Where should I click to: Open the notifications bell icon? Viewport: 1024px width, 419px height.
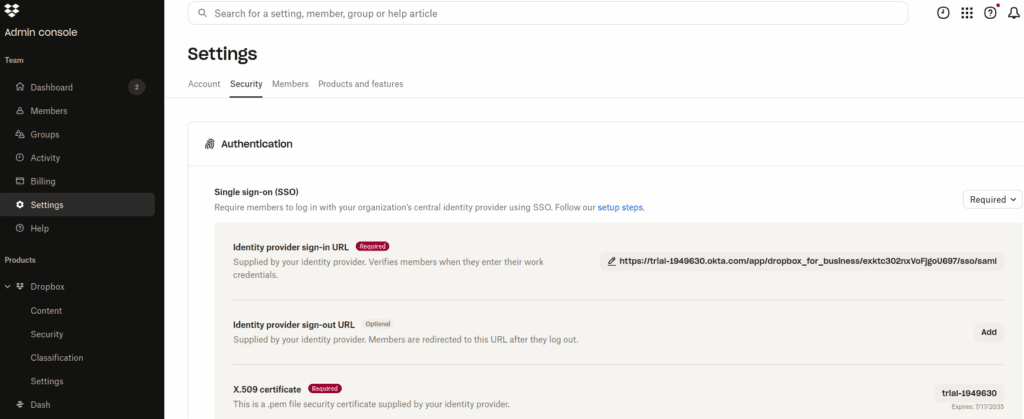1014,13
